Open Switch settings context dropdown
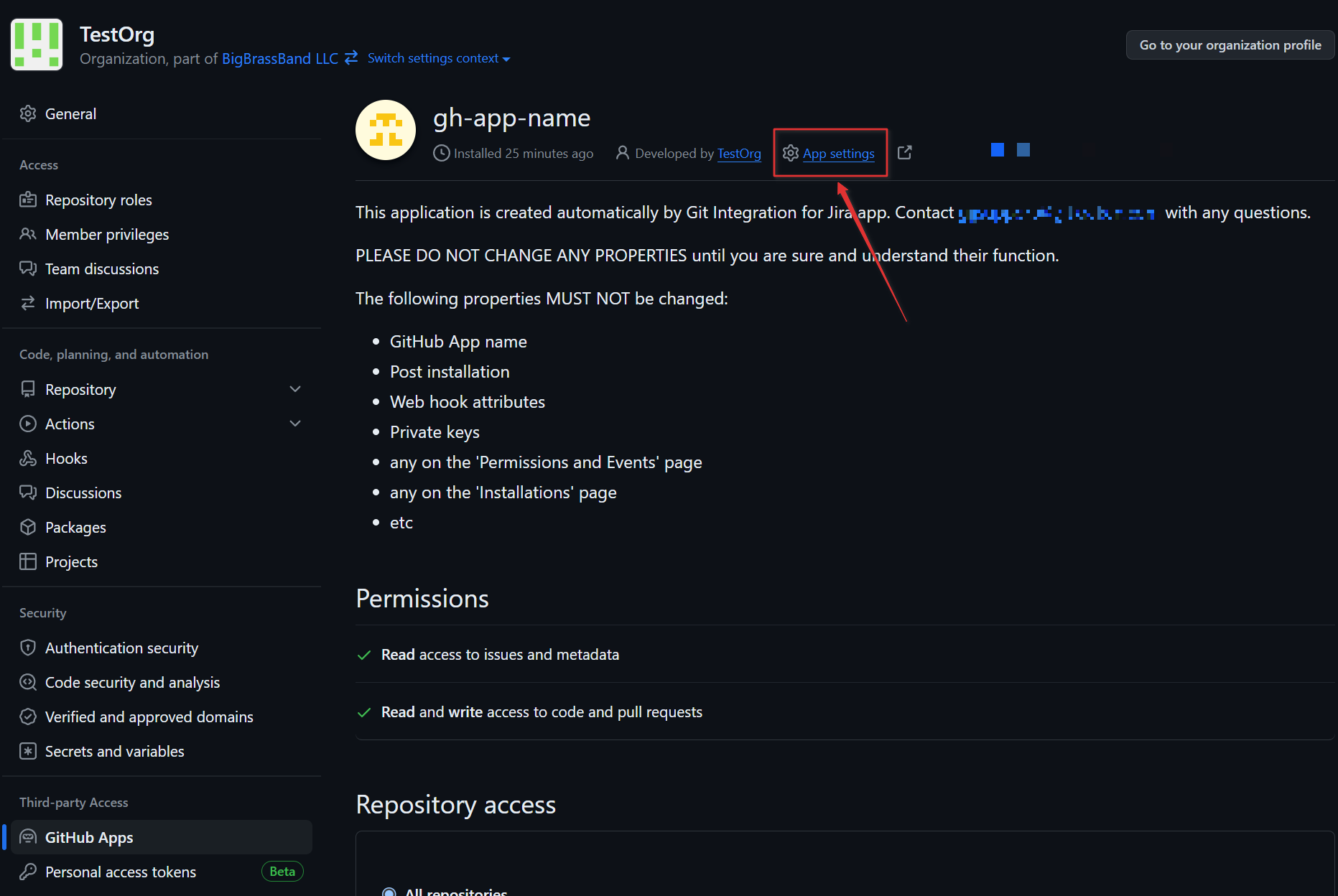1338x896 pixels. pyautogui.click(x=439, y=58)
